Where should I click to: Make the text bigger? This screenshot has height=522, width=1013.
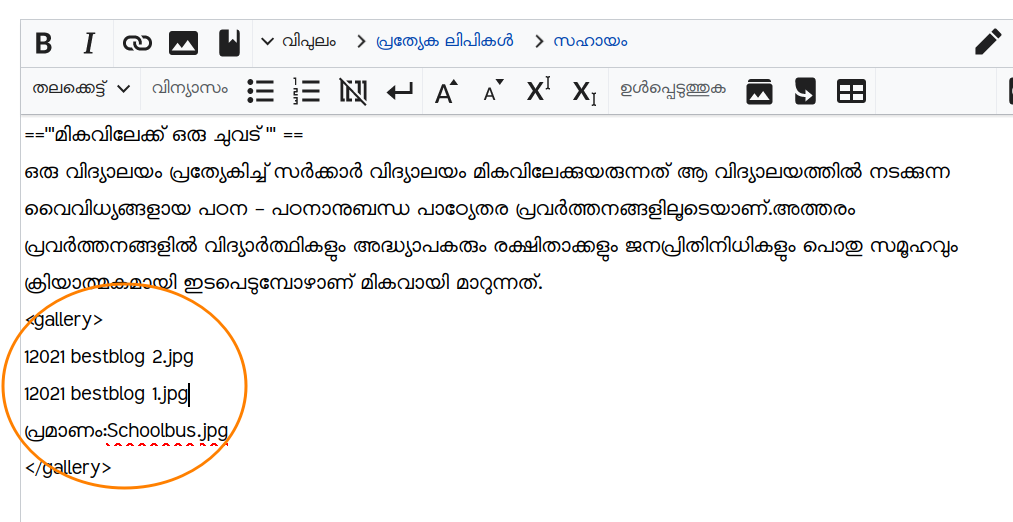(x=446, y=92)
